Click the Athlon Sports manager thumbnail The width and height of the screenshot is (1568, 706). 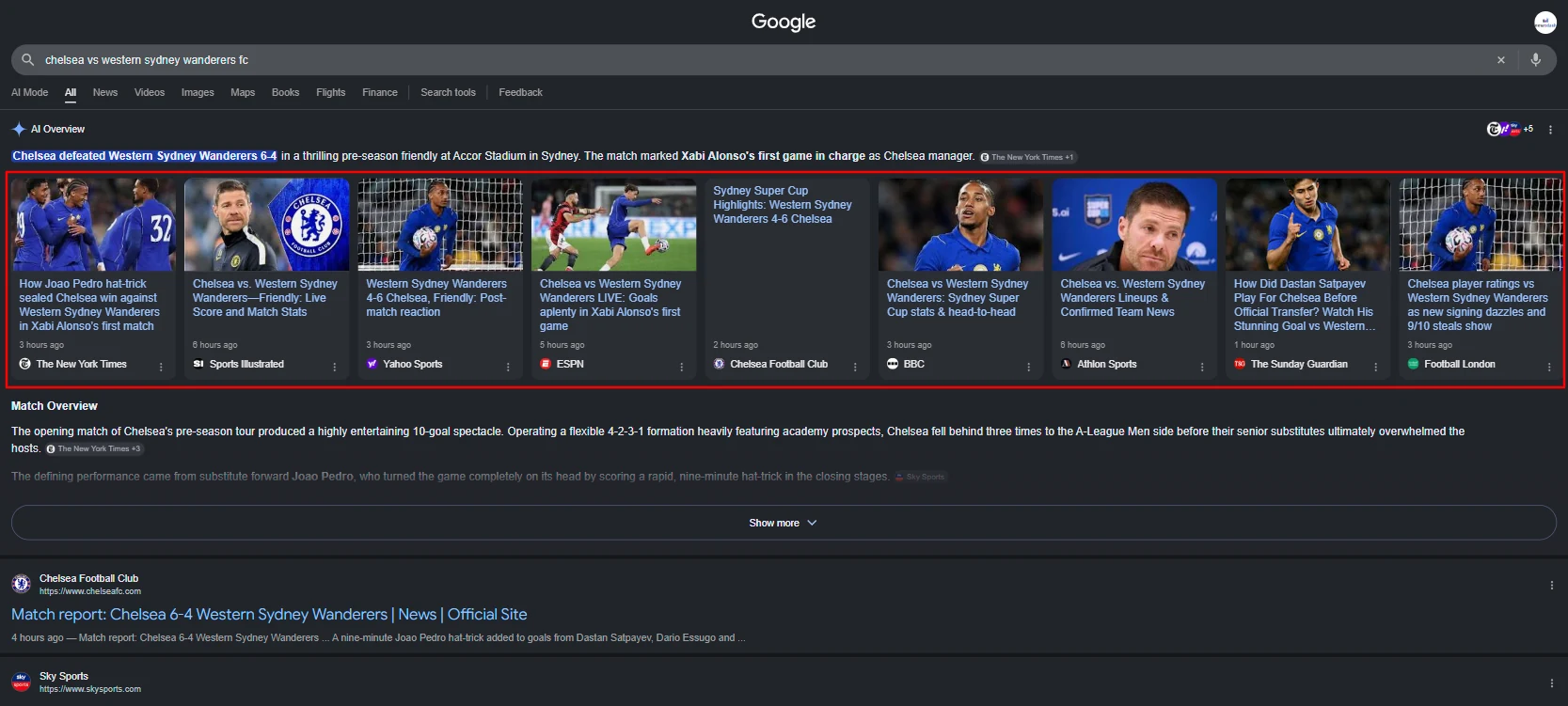tap(1134, 225)
